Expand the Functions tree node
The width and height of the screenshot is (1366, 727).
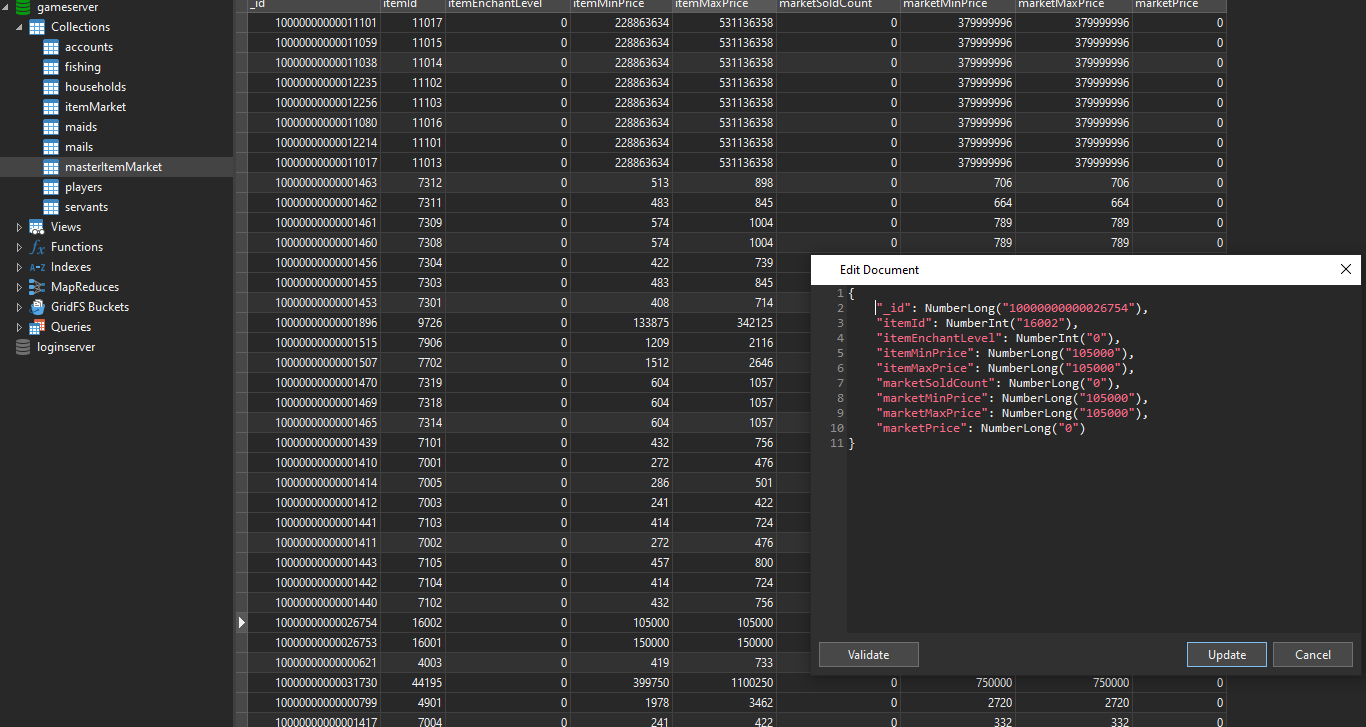click(x=19, y=247)
